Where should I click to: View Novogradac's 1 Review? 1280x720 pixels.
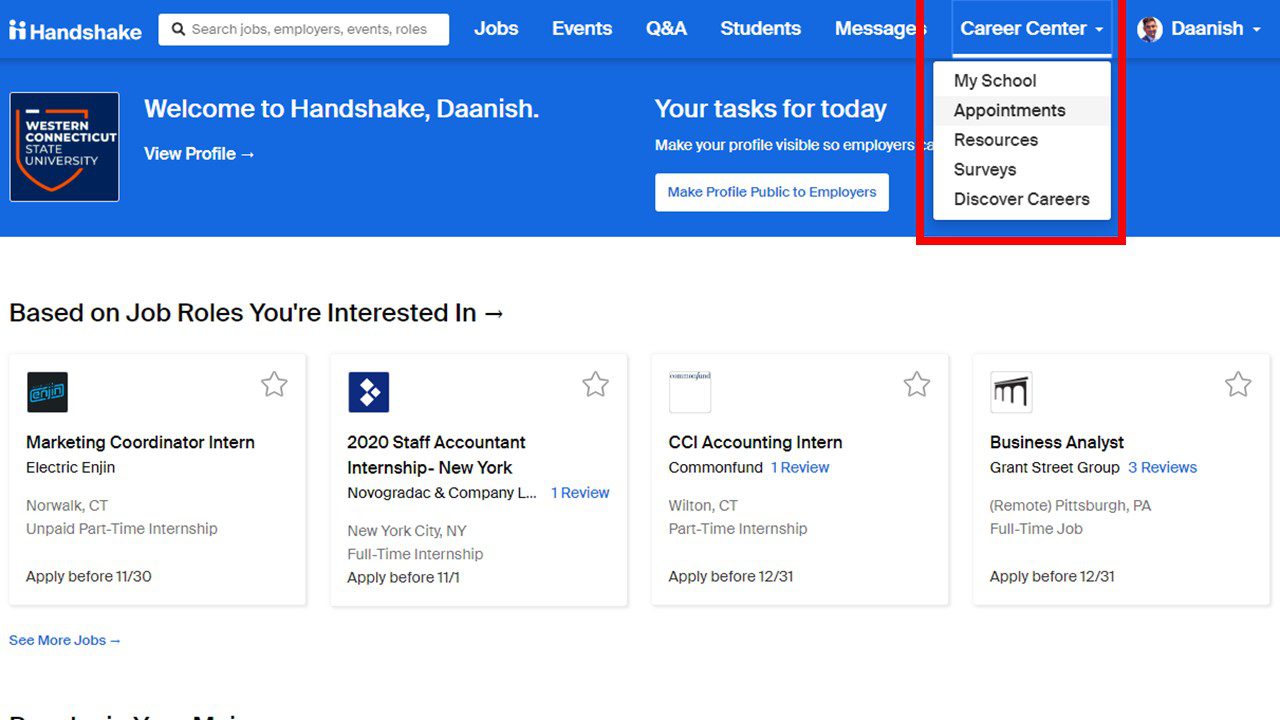click(x=580, y=493)
